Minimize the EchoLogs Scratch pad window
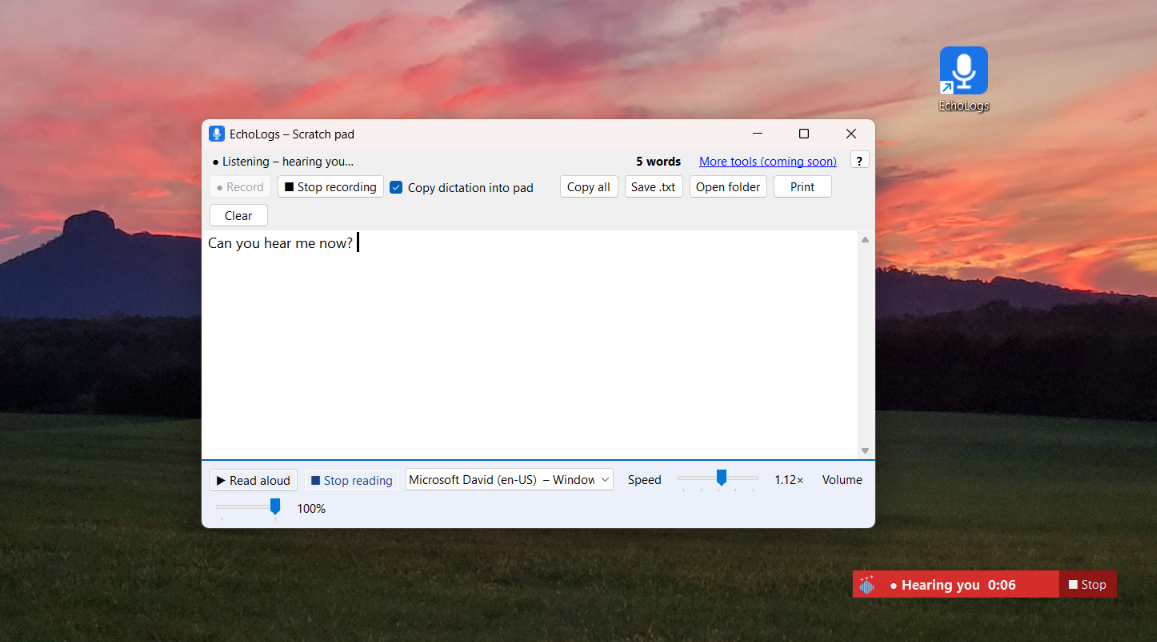Screen dimensions: 1157x642 (x=757, y=134)
